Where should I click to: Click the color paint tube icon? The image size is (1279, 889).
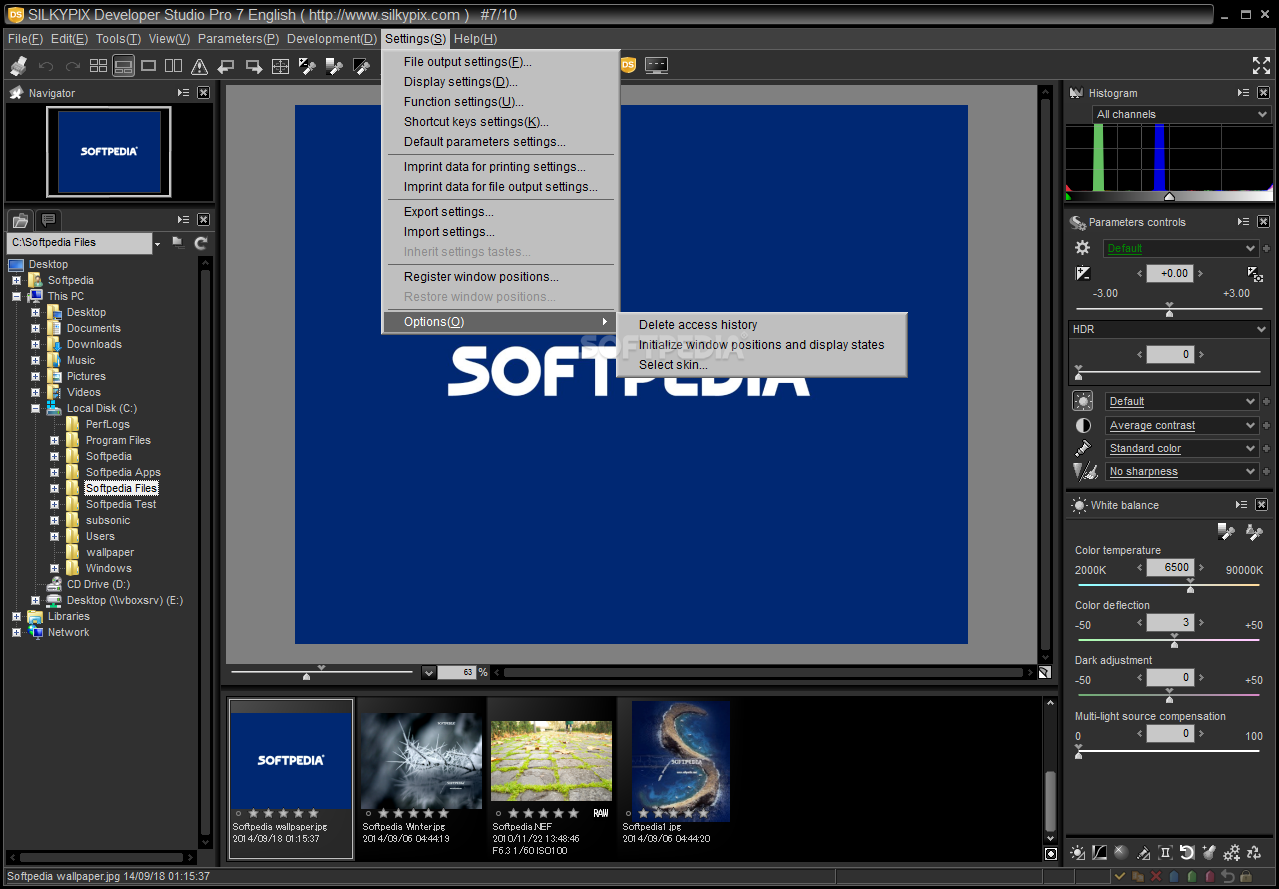[1082, 448]
